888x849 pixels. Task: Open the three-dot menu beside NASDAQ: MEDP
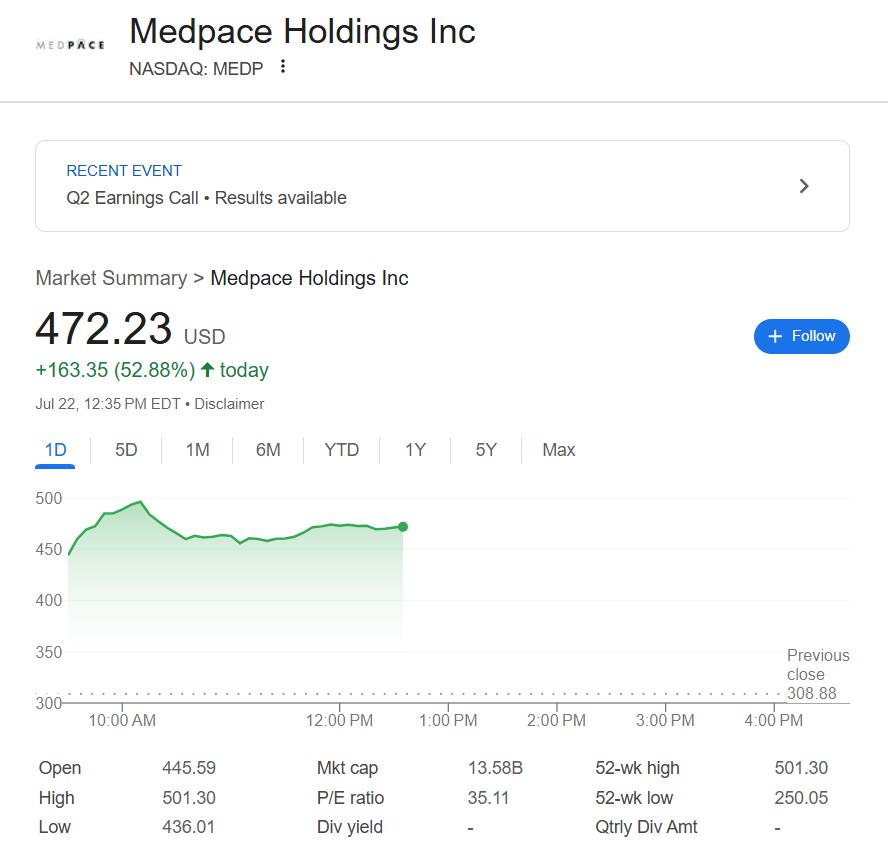click(x=283, y=67)
